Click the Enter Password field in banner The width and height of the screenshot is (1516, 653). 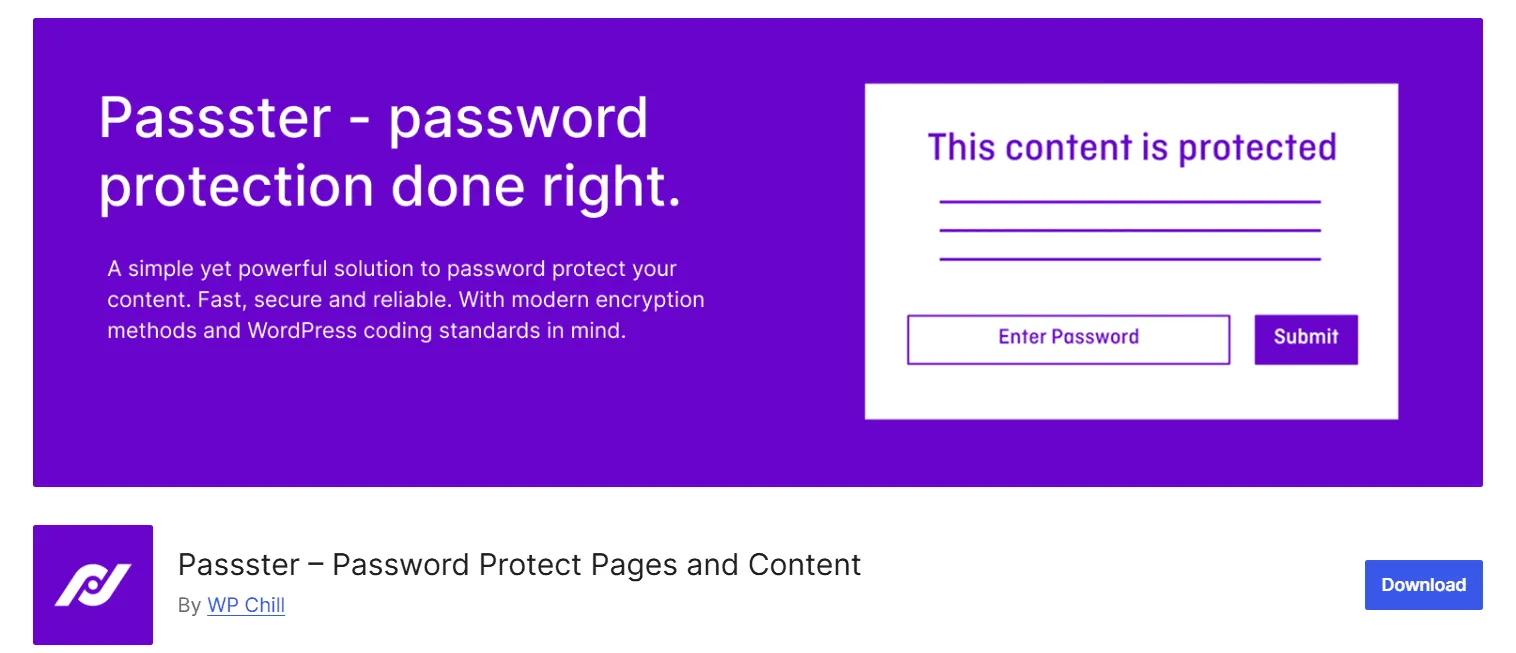[1068, 340]
